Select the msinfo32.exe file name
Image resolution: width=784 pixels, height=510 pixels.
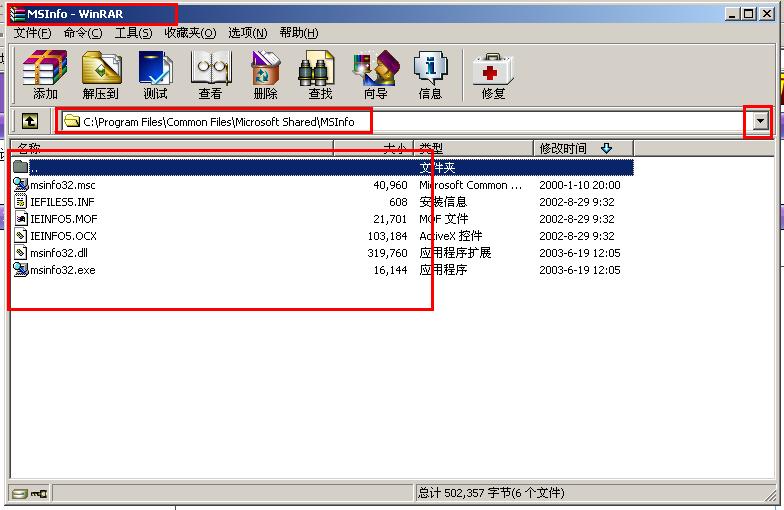[x=62, y=270]
